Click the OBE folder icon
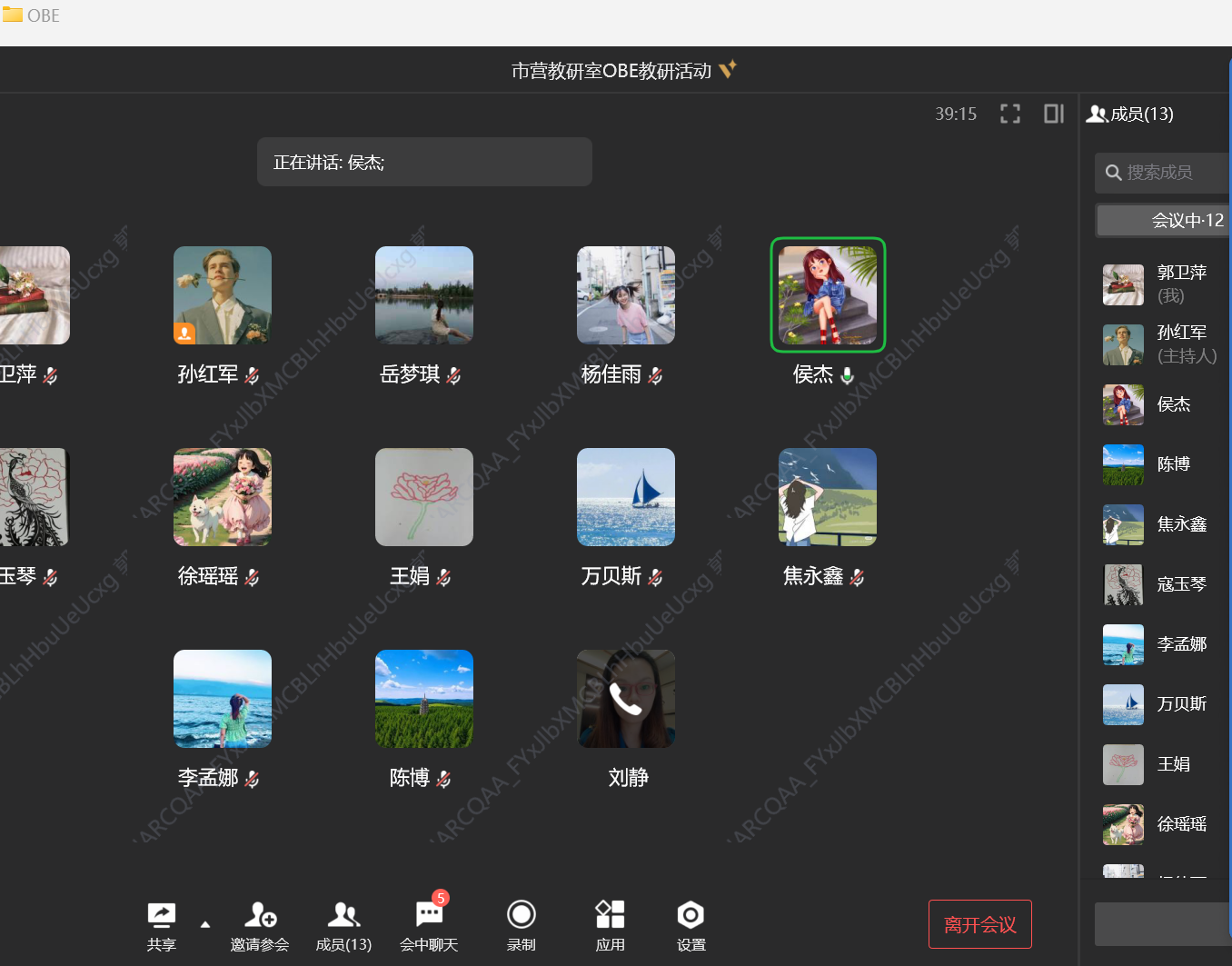The width and height of the screenshot is (1232, 966). tap(13, 15)
